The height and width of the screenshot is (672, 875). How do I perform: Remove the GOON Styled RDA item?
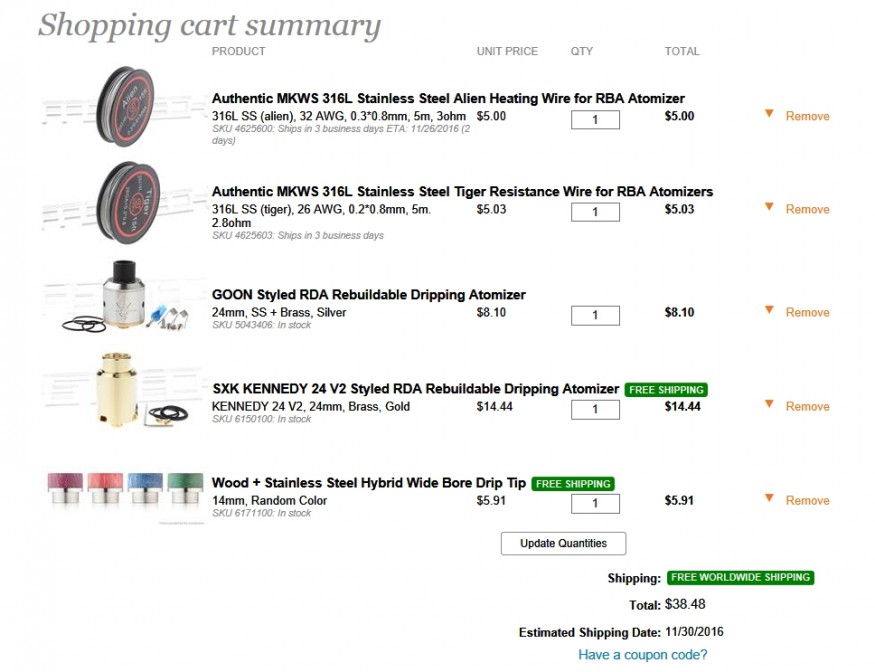pyautogui.click(x=807, y=312)
